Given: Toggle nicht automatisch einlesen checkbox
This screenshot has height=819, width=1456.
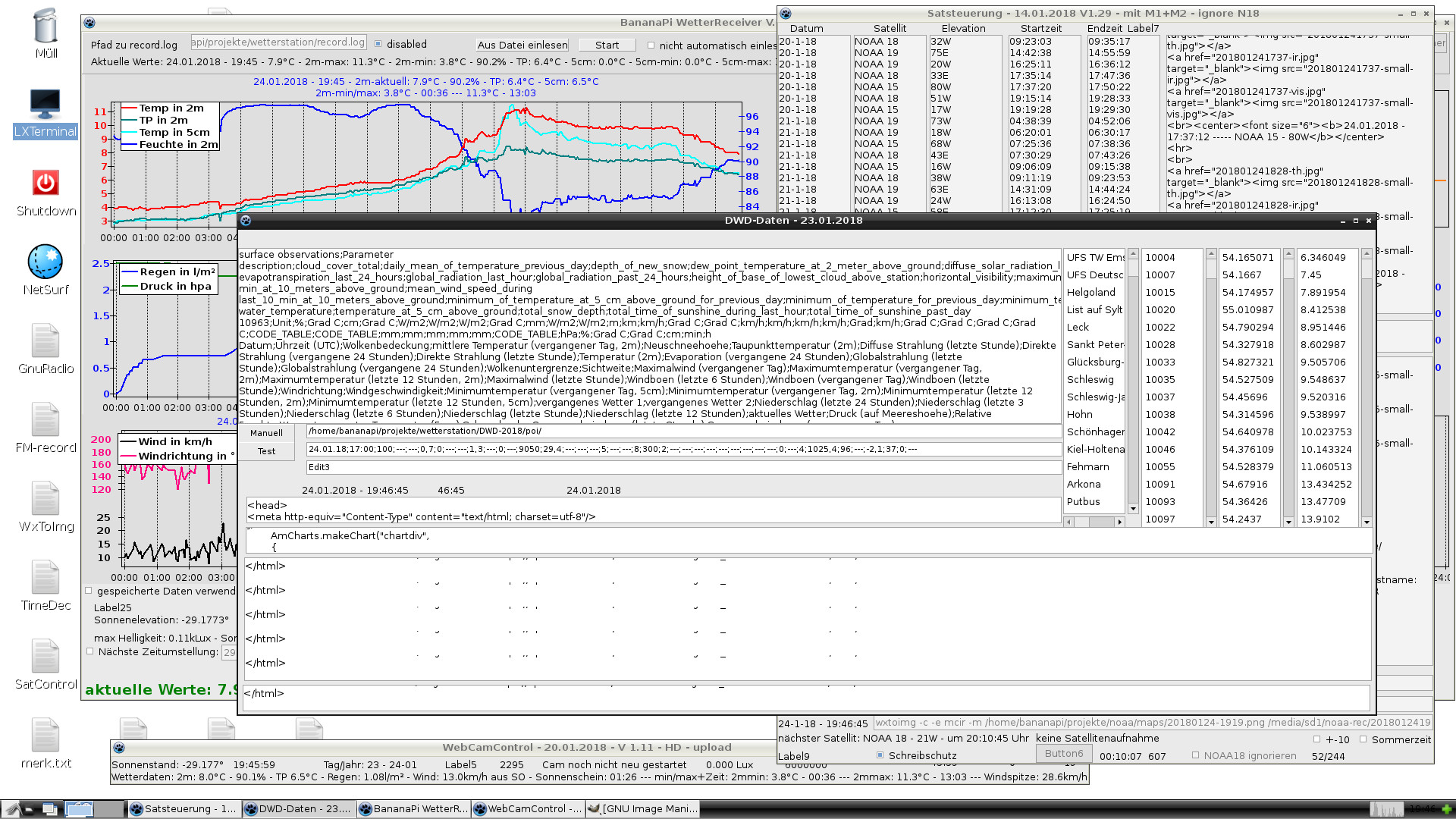Looking at the screenshot, I should (651, 45).
